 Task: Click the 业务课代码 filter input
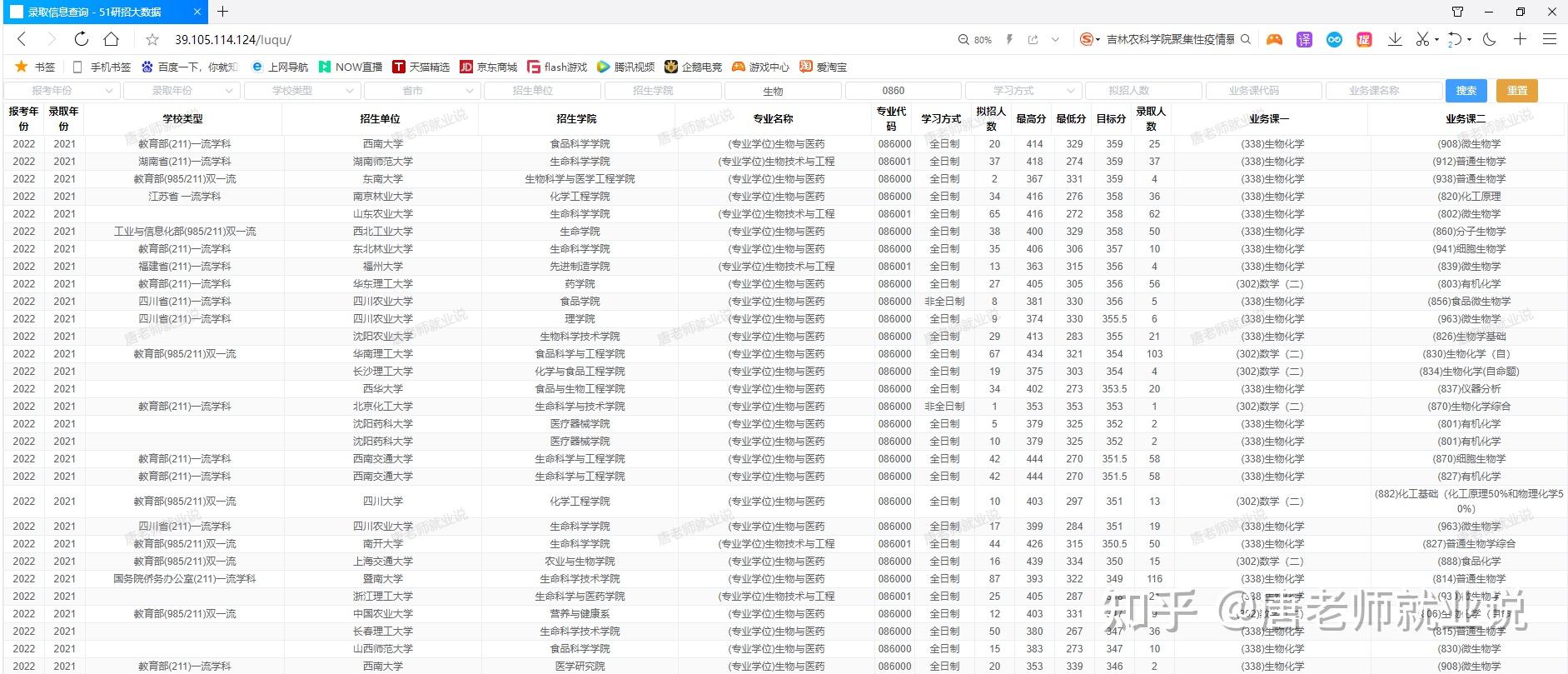[1263, 91]
